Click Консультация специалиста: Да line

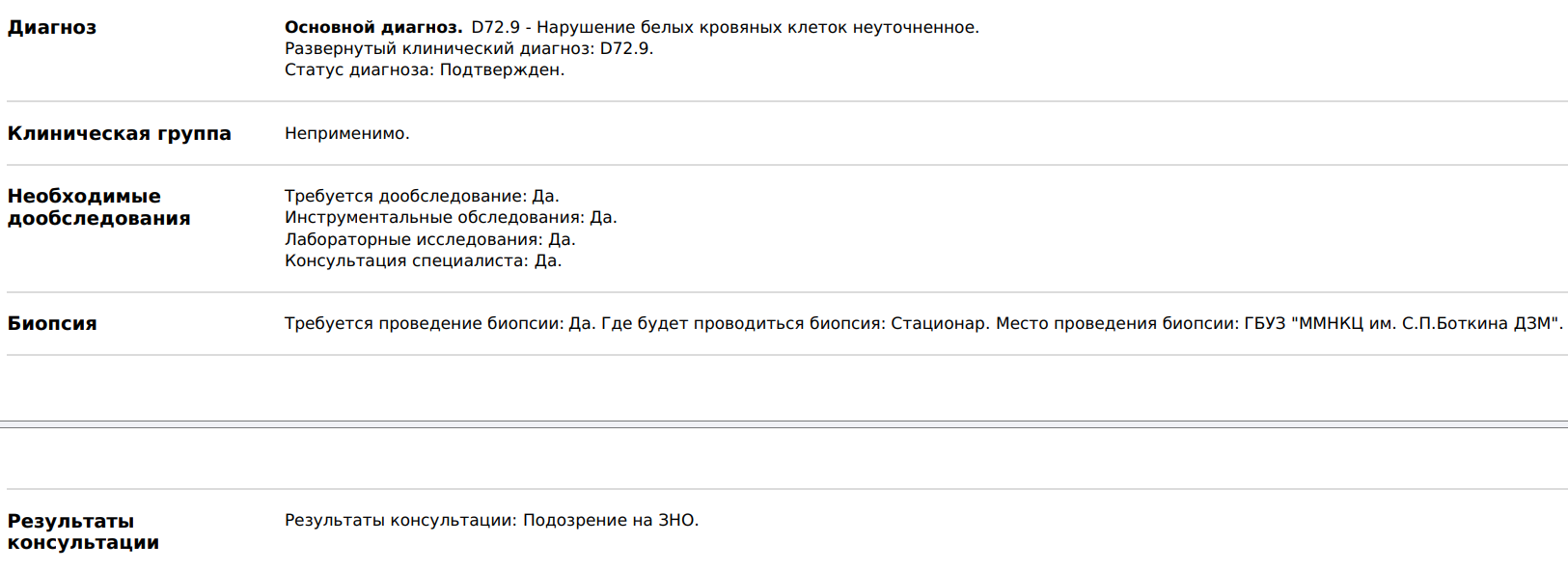424,260
